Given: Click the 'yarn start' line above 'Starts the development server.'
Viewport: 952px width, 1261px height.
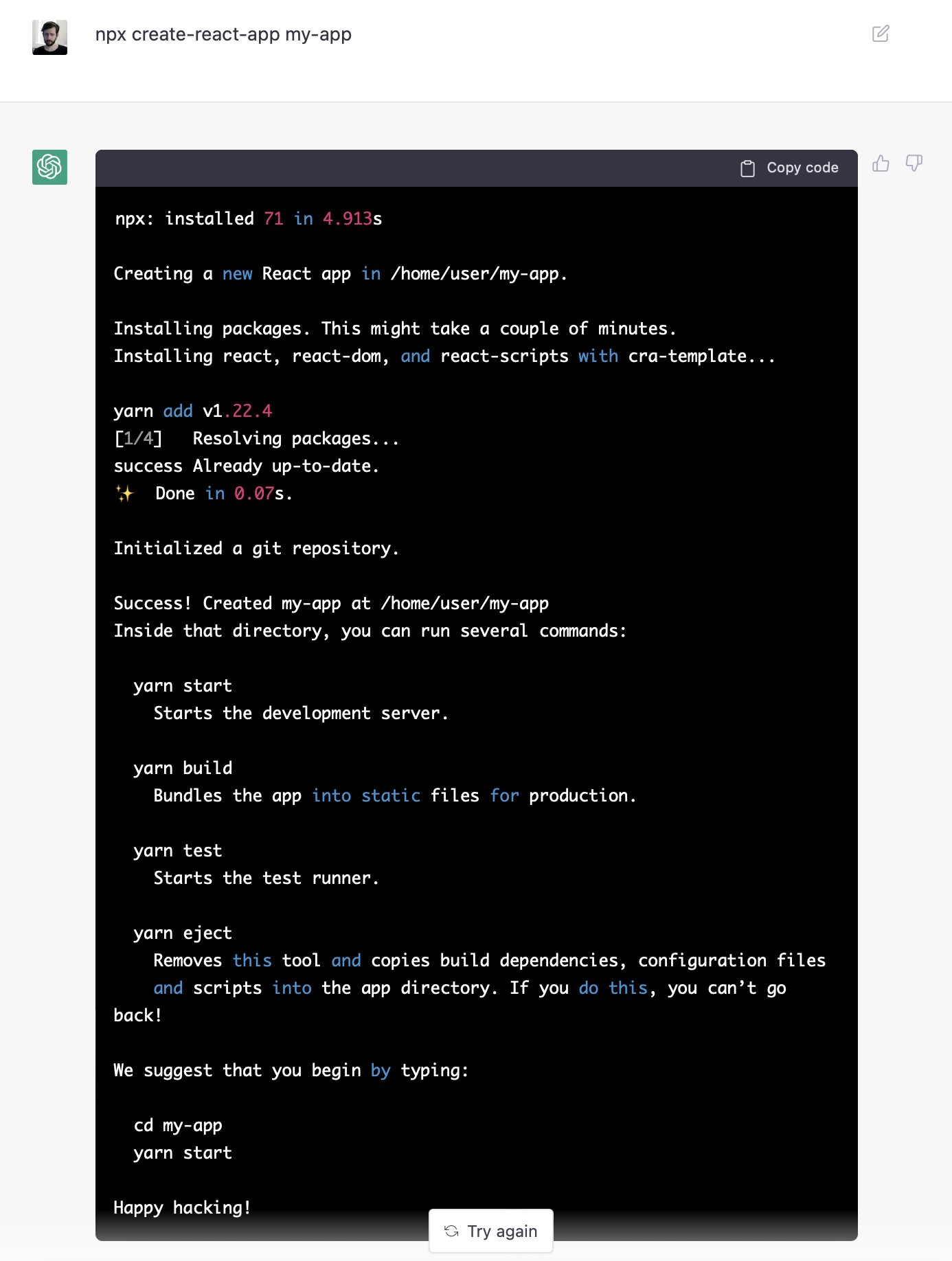Looking at the screenshot, I should 183,685.
